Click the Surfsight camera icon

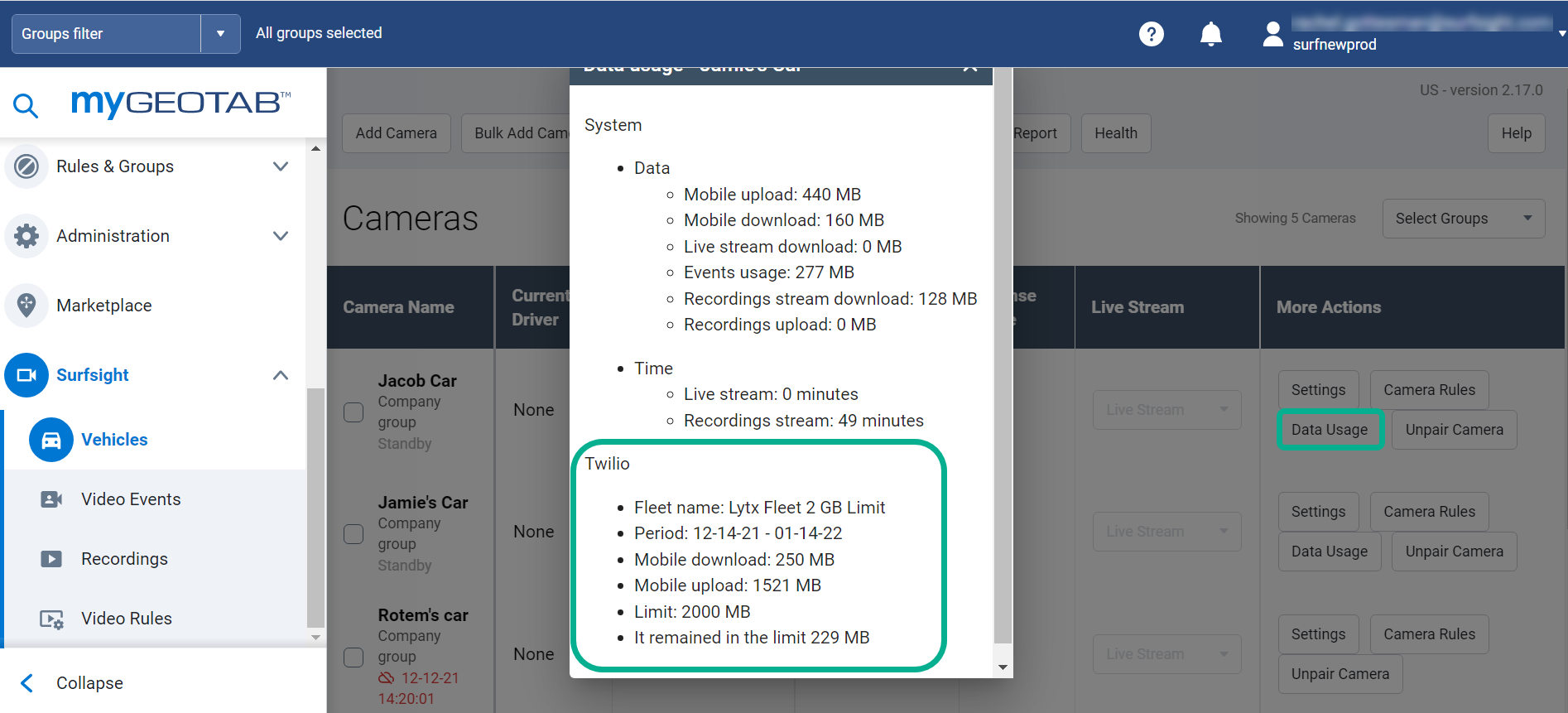pos(26,375)
